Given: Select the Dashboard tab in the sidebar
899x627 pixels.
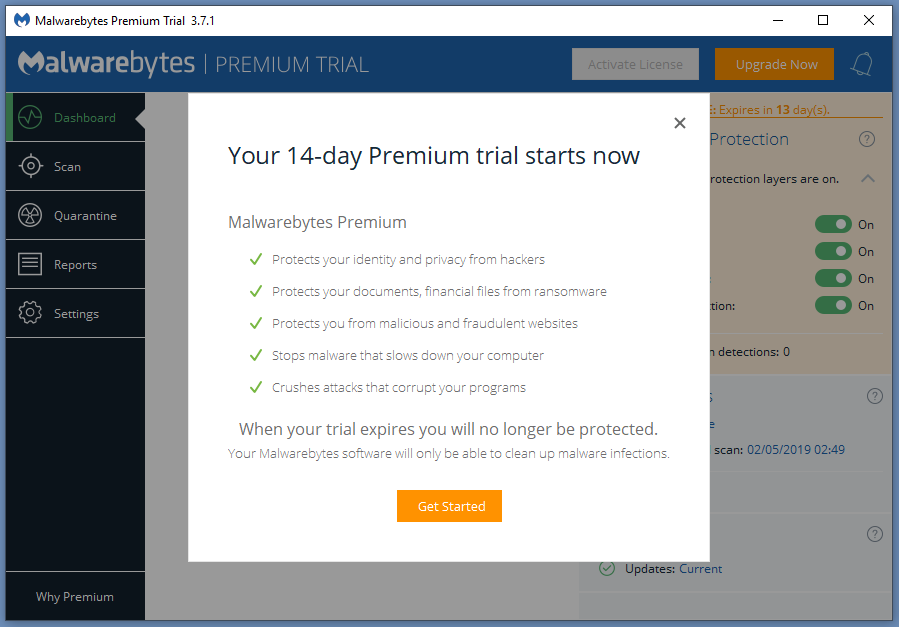Looking at the screenshot, I should click(x=75, y=117).
